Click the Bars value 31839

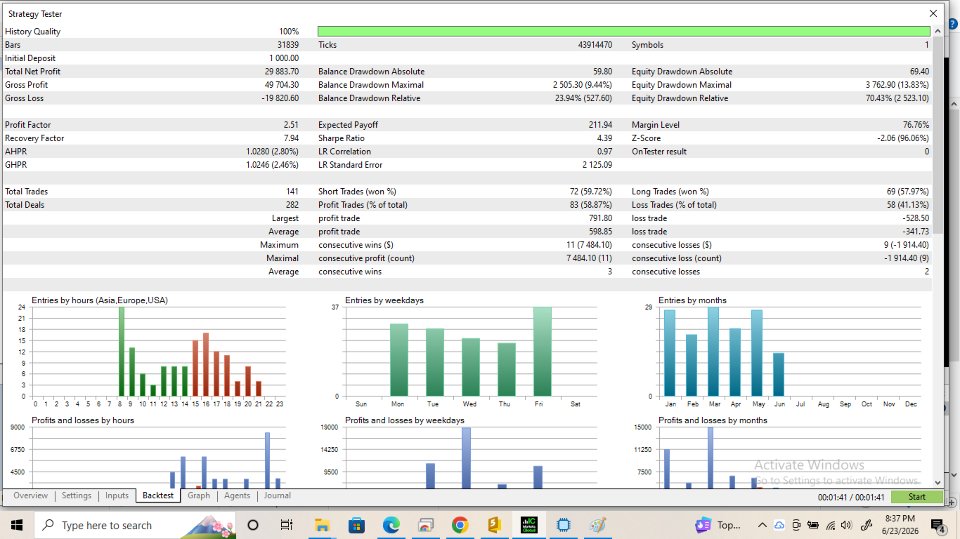pos(288,45)
